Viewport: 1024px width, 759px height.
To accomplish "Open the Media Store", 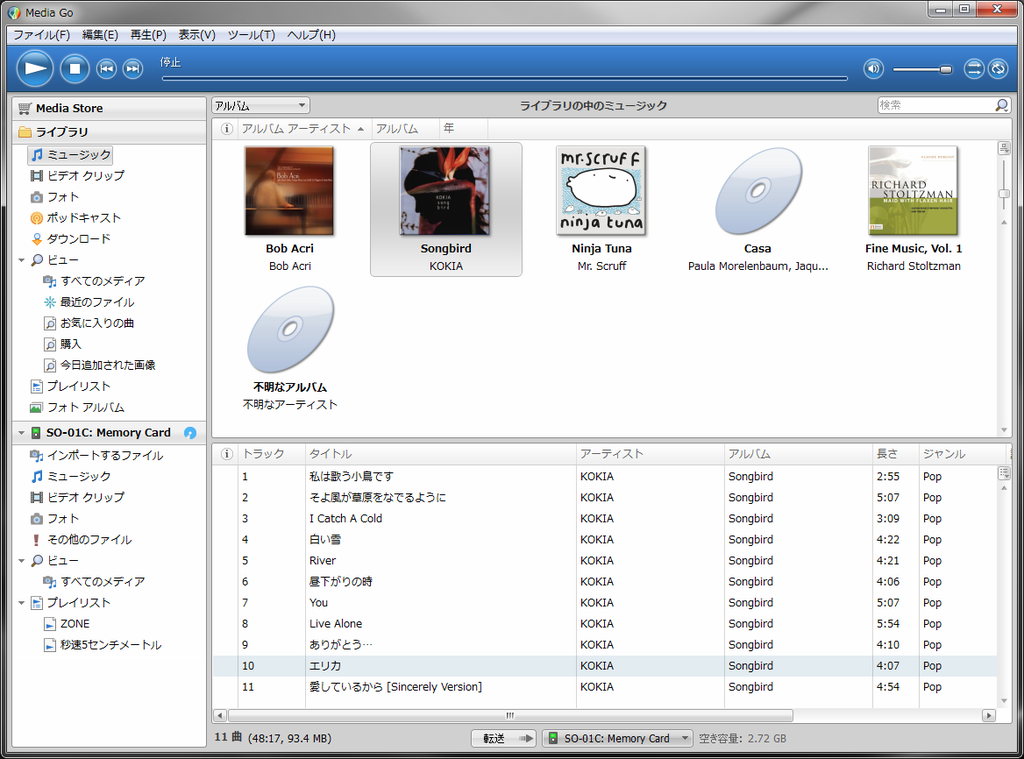I will [109, 108].
